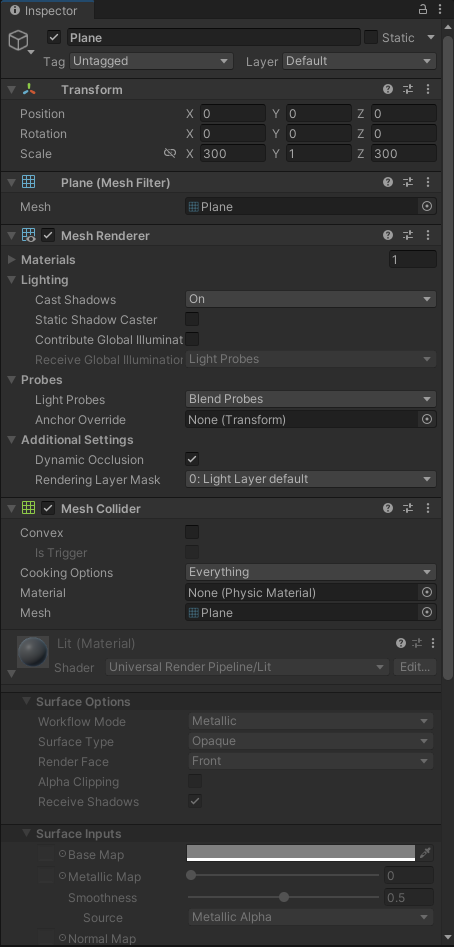Select the Inspector tab
Viewport: 454px width, 947px height.
coord(45,10)
